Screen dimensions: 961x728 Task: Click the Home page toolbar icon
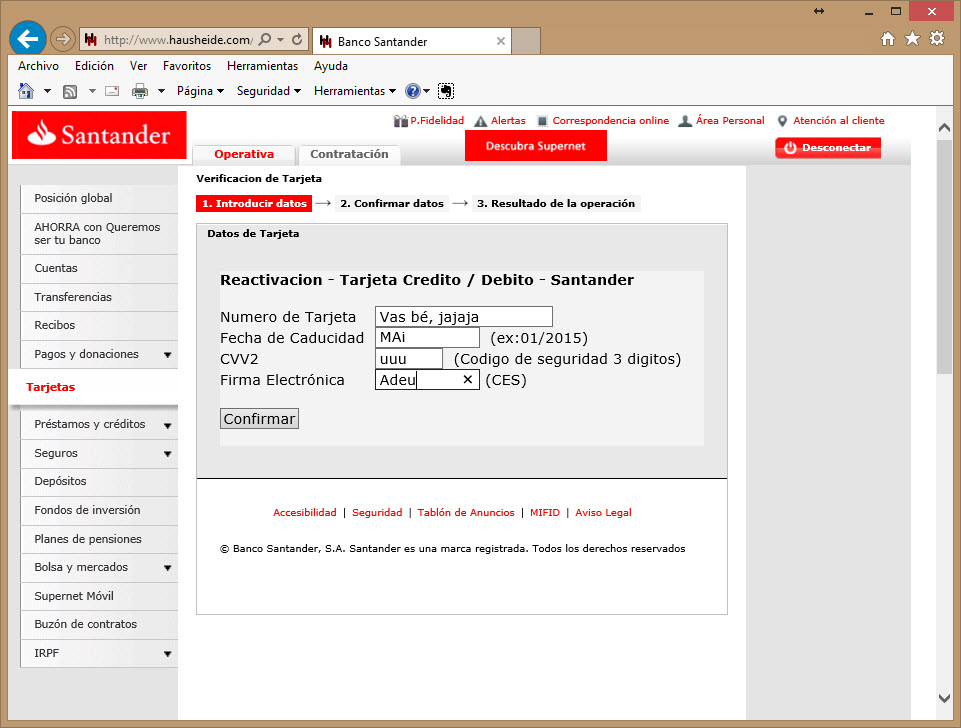[26, 91]
